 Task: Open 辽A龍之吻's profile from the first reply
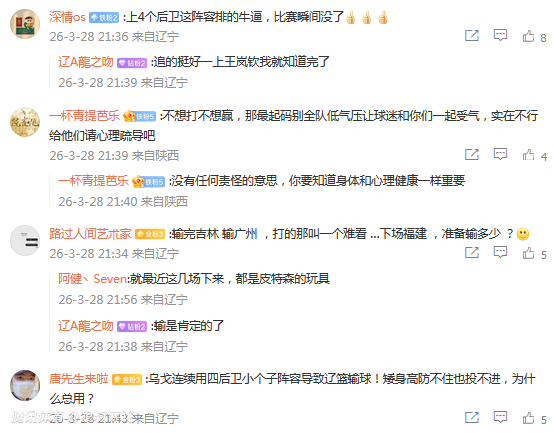(86, 62)
